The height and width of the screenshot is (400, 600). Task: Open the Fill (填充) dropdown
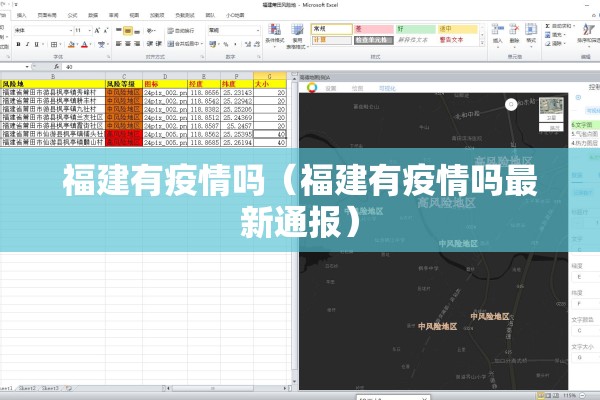(555, 34)
